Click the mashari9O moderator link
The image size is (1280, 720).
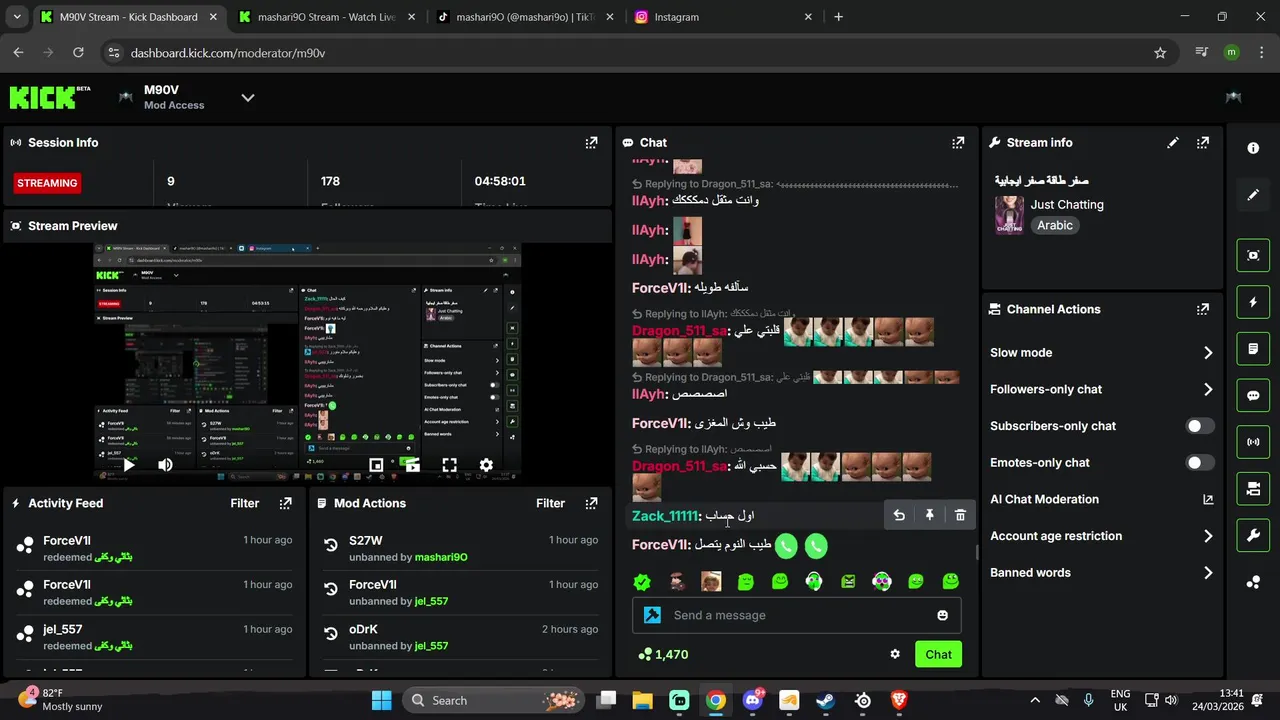tap(441, 557)
